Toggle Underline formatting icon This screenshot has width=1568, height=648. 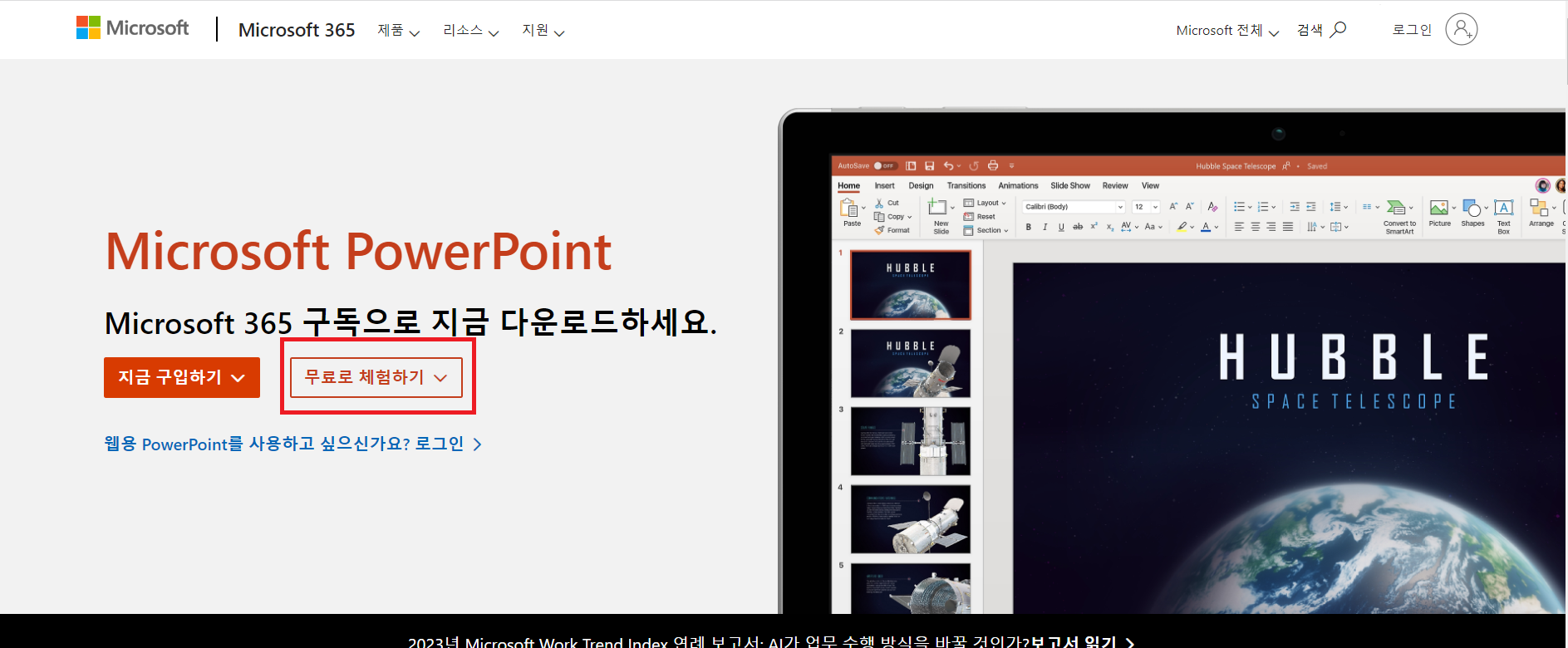pos(1061,227)
